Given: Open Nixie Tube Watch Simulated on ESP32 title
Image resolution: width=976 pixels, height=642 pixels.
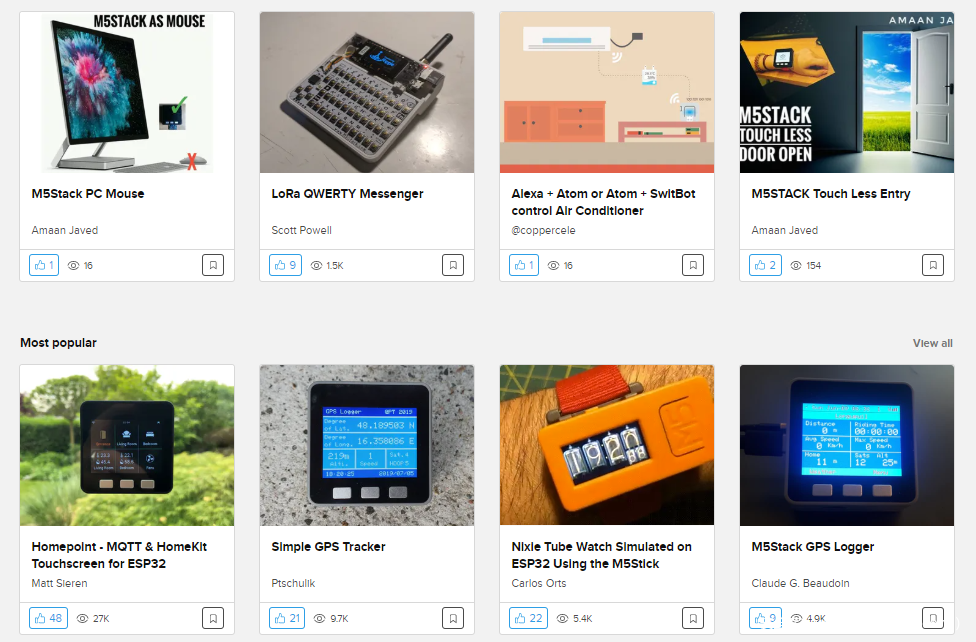Looking at the screenshot, I should tap(601, 555).
